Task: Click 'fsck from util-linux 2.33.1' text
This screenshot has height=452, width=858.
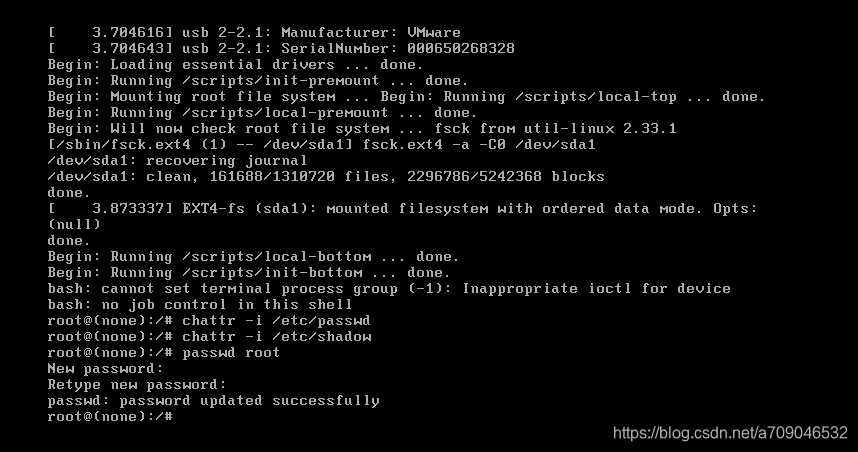Action: point(555,129)
